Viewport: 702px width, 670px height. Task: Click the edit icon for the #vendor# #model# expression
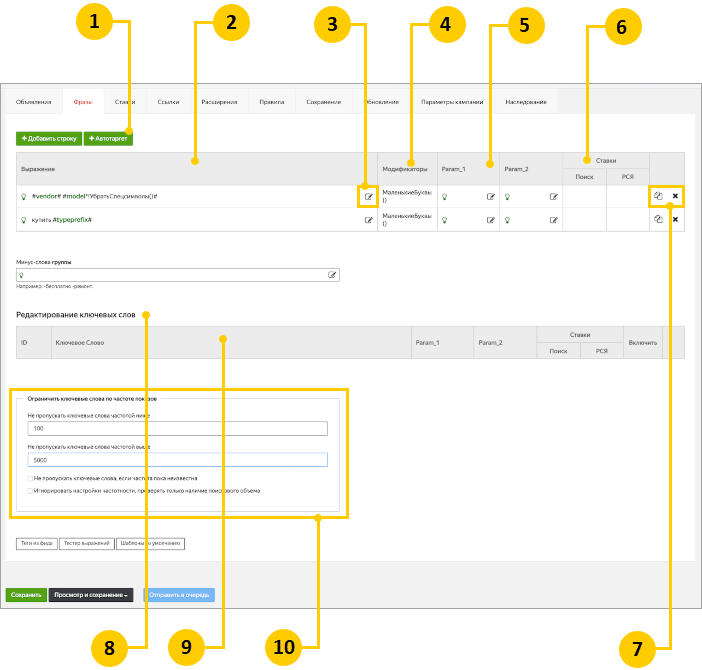point(369,196)
